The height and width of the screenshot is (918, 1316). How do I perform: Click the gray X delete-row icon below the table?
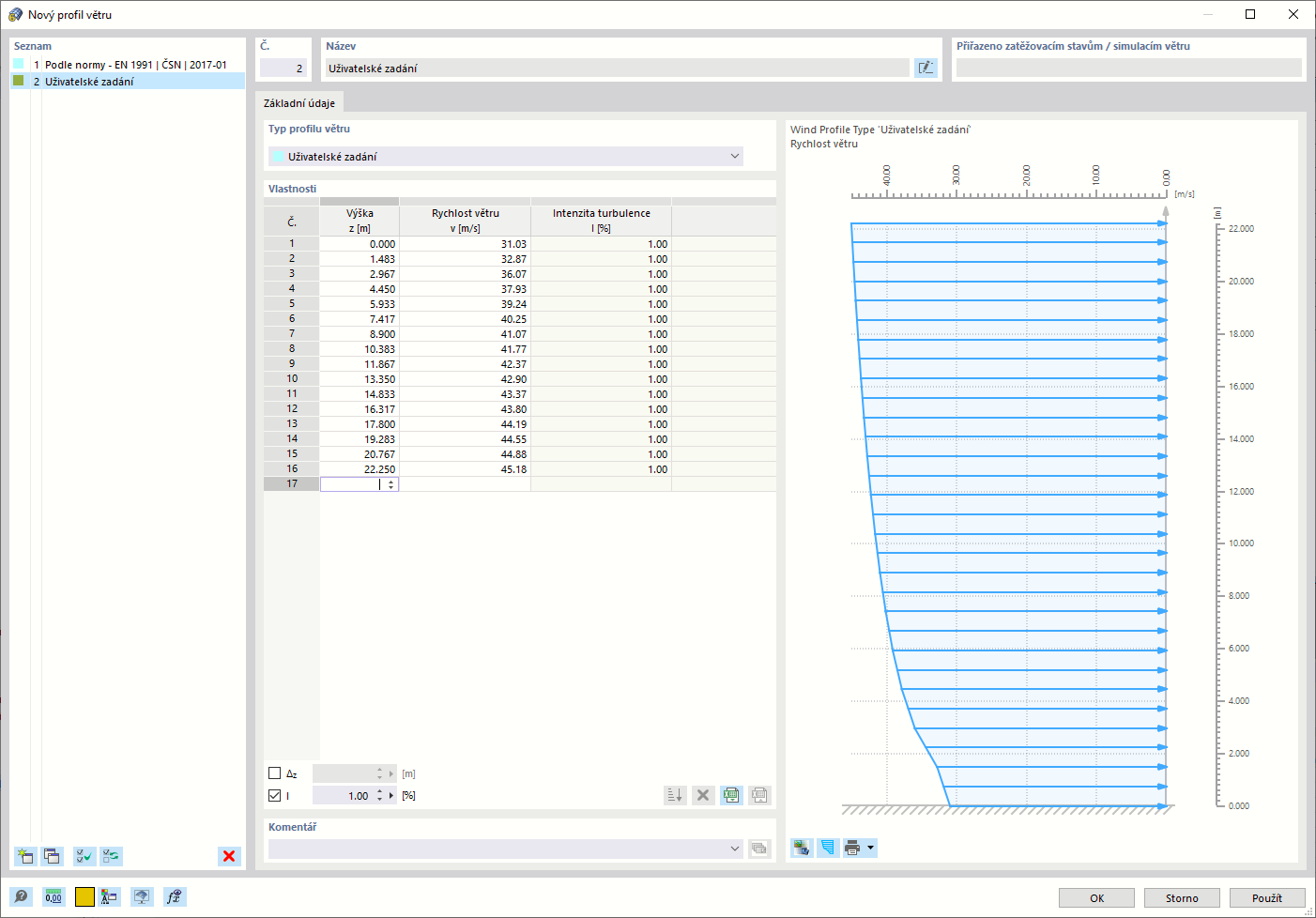pos(703,795)
